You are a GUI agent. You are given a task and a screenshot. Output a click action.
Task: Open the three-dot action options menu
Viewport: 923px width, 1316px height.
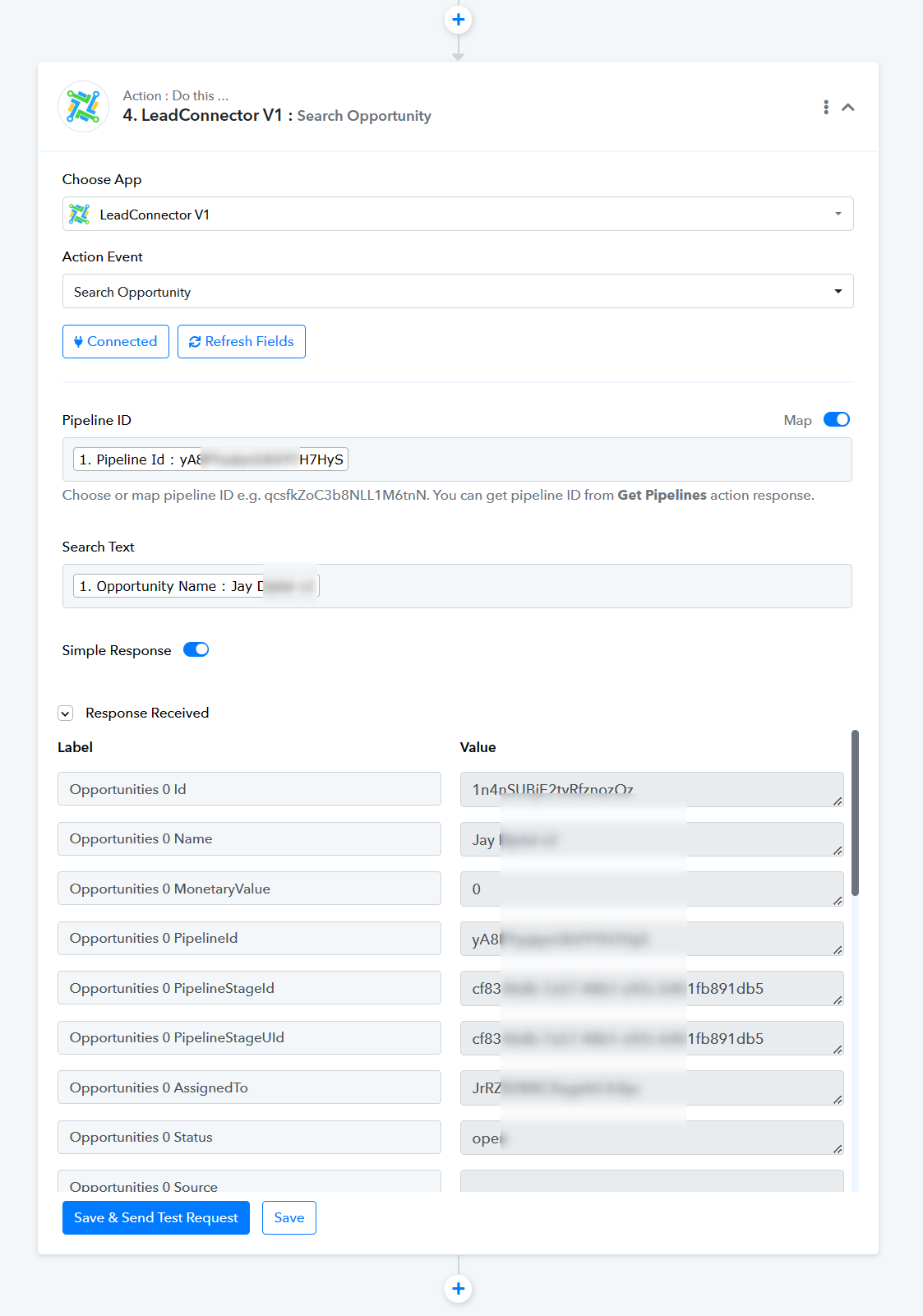(825, 107)
